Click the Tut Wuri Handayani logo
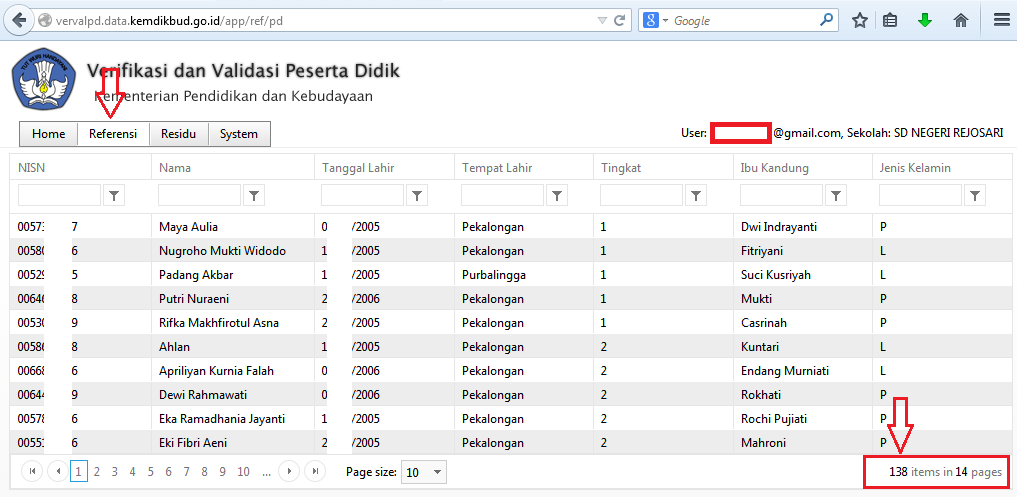This screenshot has height=497, width=1017. (x=43, y=78)
